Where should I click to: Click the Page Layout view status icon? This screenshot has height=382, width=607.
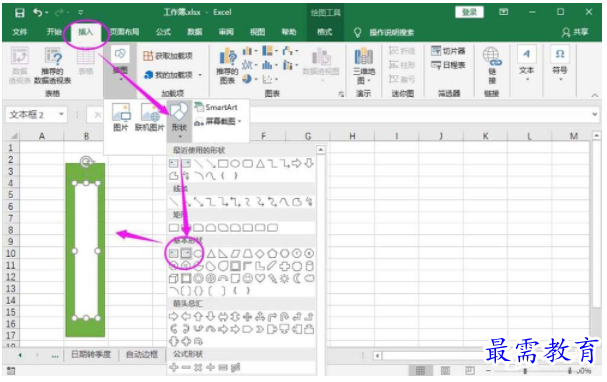pos(445,371)
